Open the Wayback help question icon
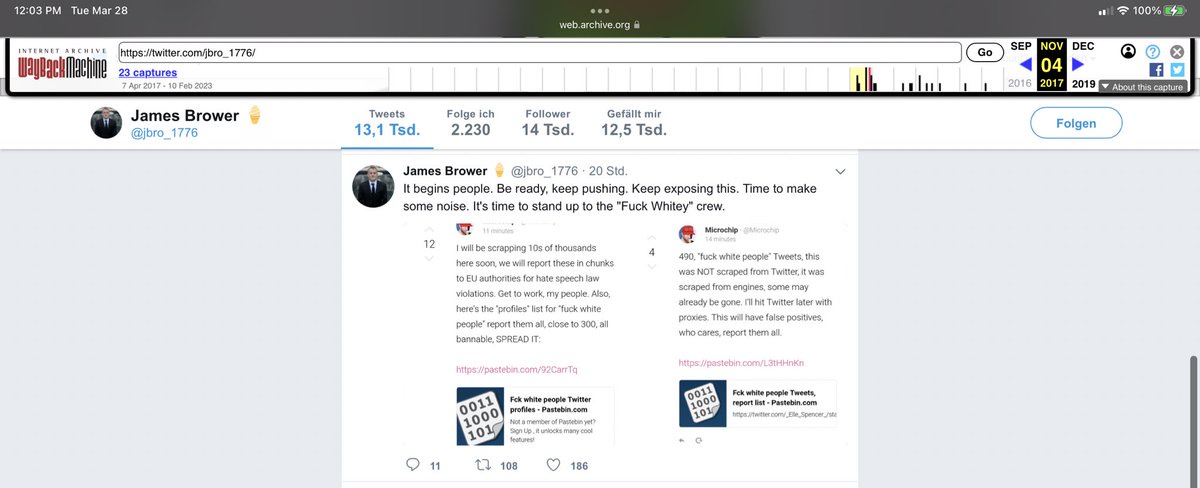 tap(1153, 51)
